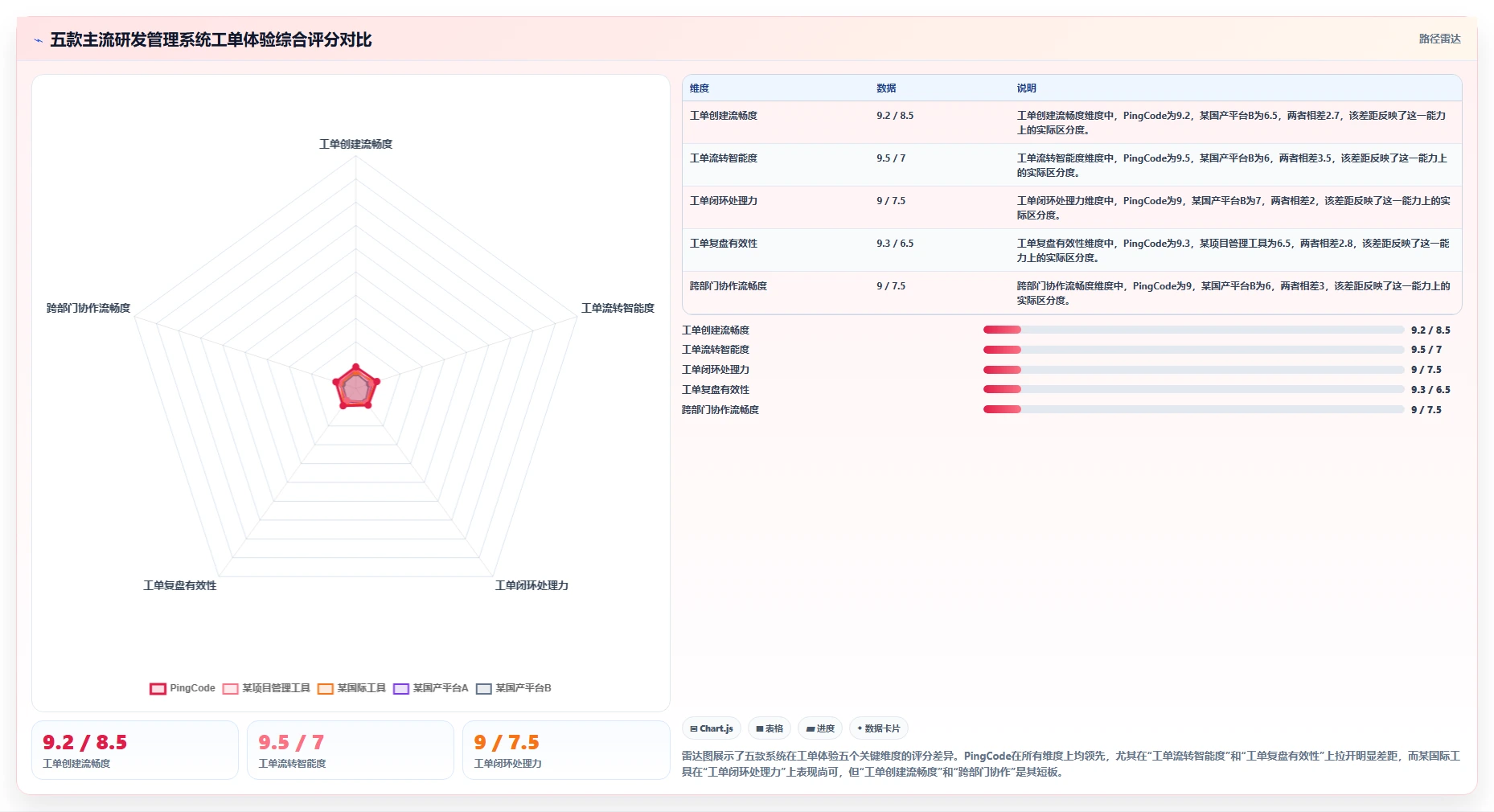Toggle 某国产平台B legend swatch

point(483,688)
